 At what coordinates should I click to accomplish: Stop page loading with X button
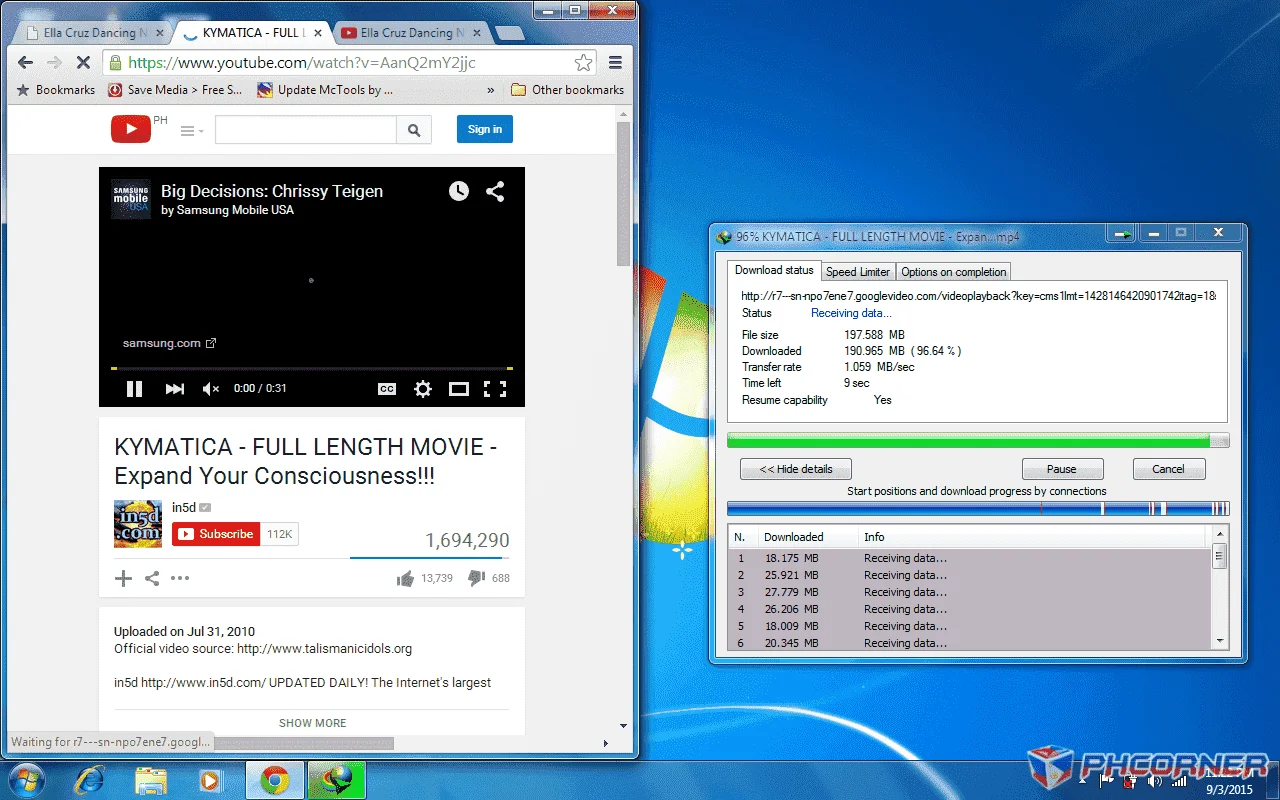tap(83, 63)
